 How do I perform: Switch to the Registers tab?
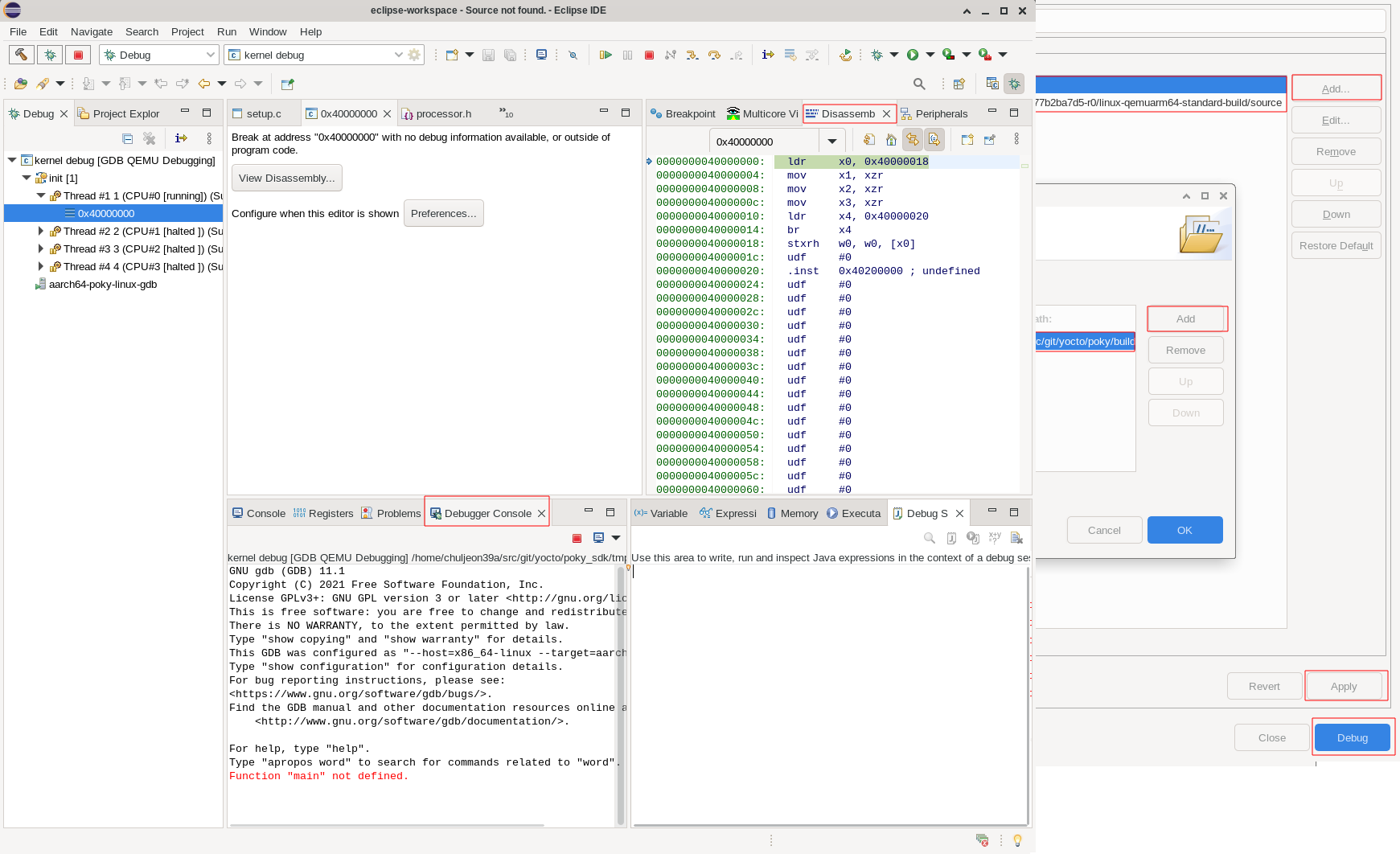pyautogui.click(x=323, y=513)
